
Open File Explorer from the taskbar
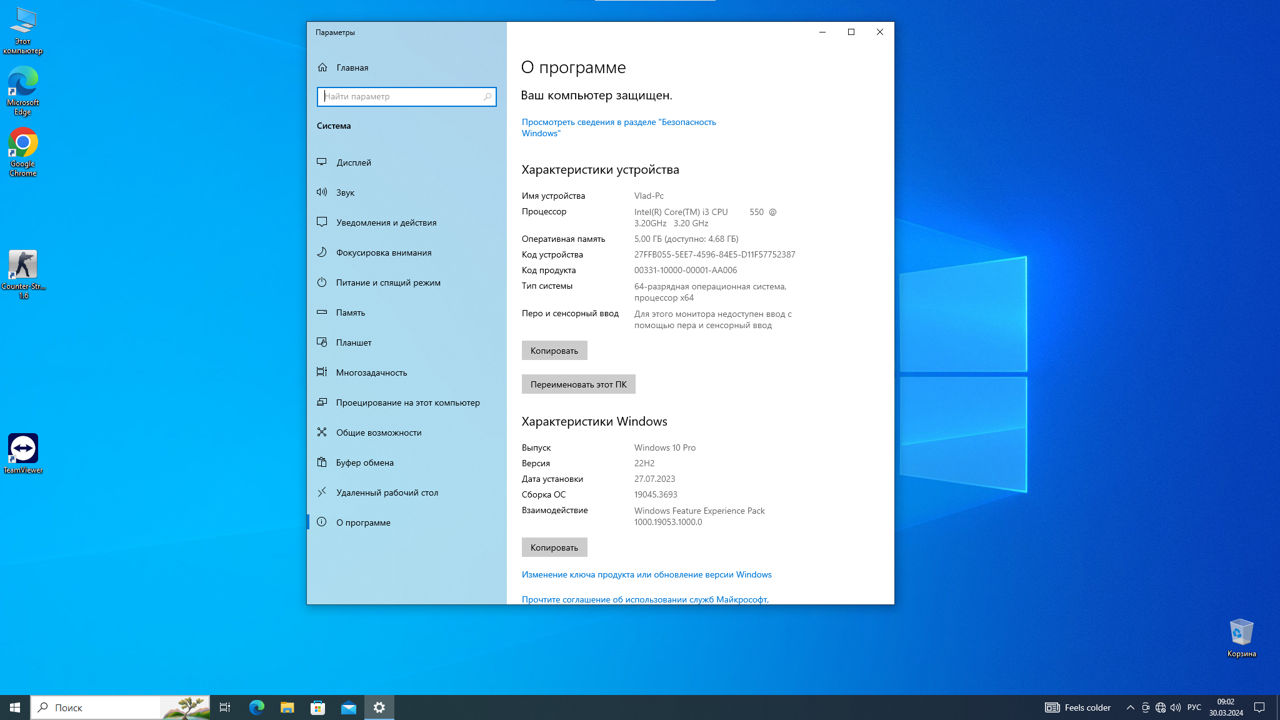(x=287, y=707)
